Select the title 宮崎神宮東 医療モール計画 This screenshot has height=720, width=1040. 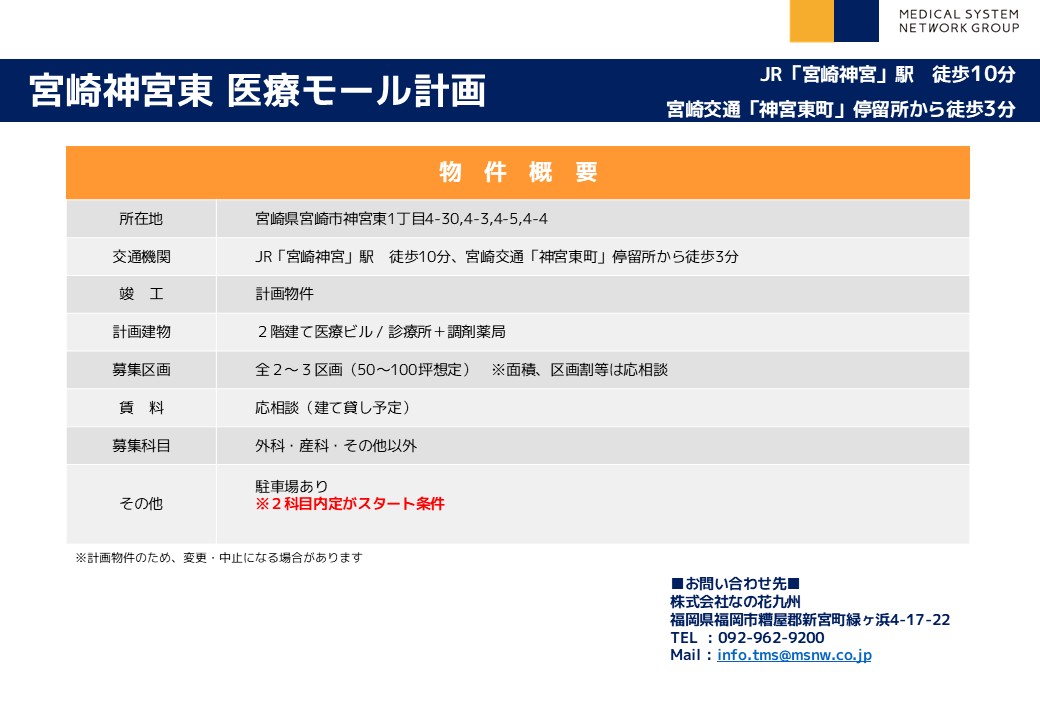[258, 90]
